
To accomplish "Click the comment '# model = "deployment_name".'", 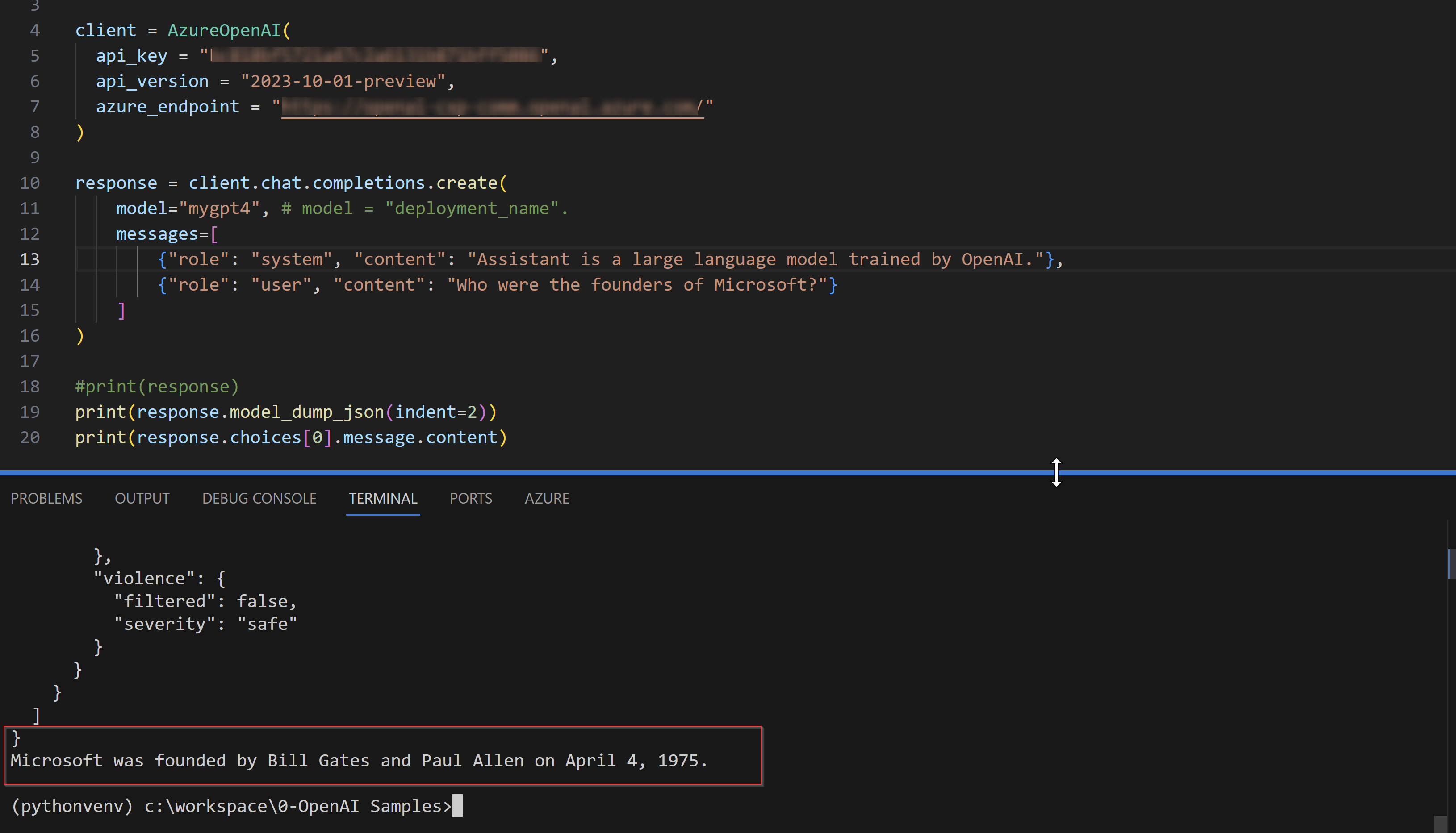I will (x=425, y=208).
